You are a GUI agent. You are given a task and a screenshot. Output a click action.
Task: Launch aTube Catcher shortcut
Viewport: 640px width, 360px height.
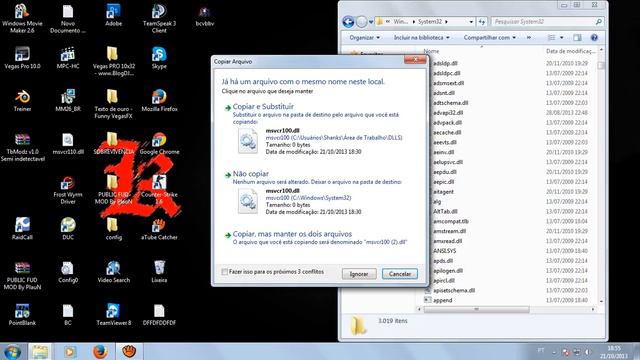tap(159, 229)
